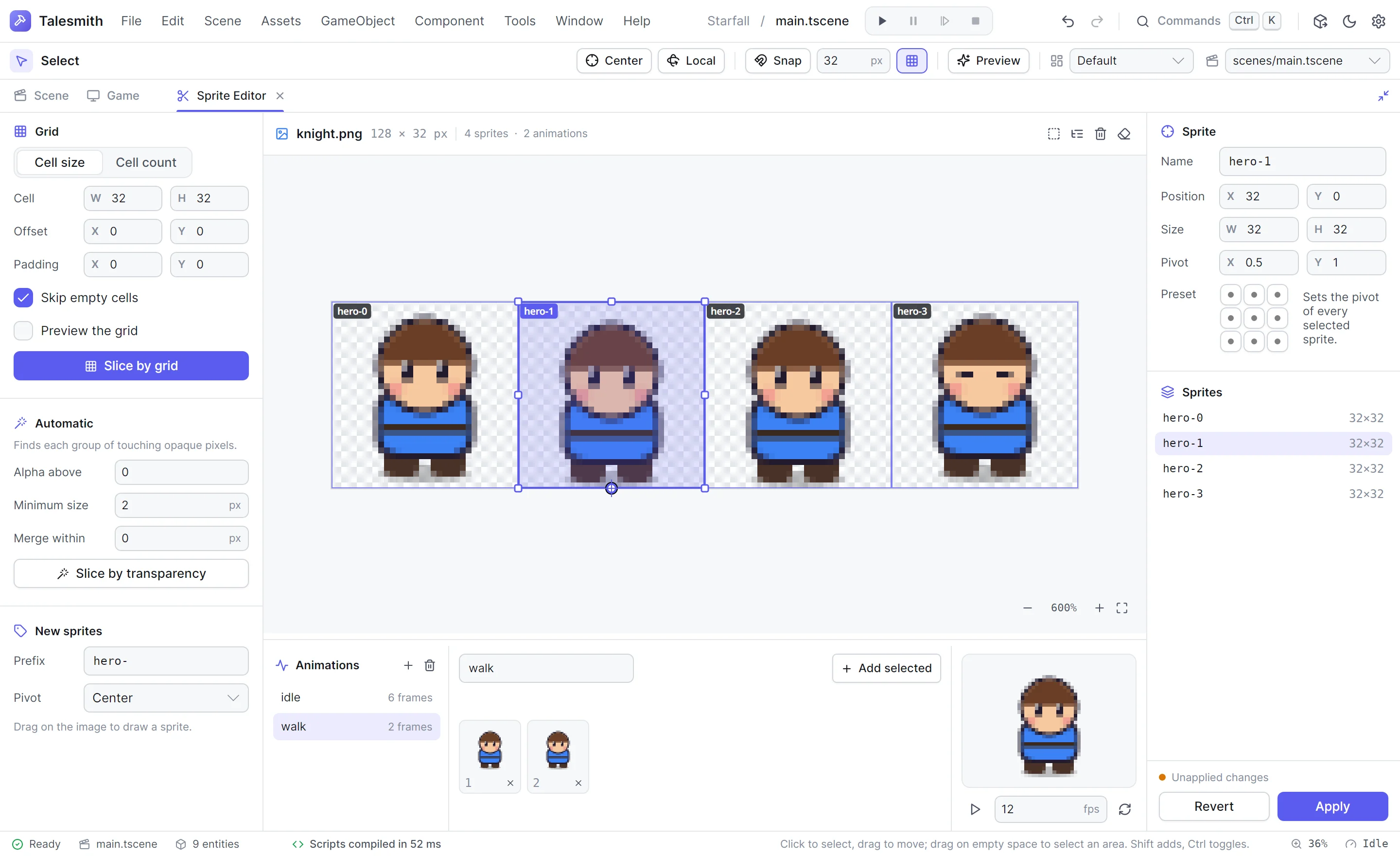This screenshot has width=1400, height=856.
Task: Toggle animation loop icon next to fps
Action: (1124, 809)
